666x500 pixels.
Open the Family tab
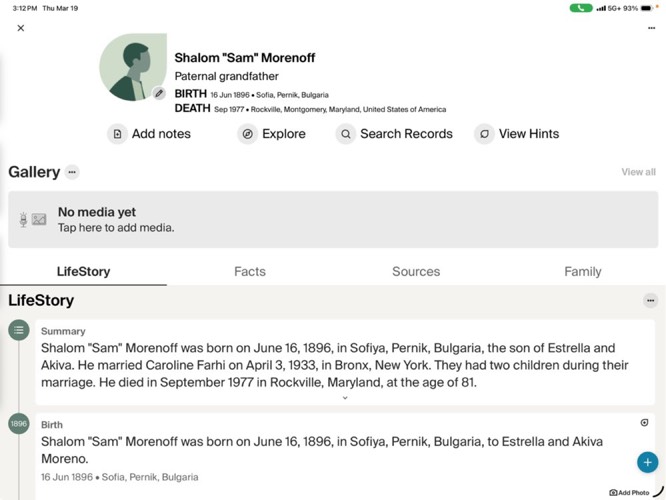pos(582,271)
